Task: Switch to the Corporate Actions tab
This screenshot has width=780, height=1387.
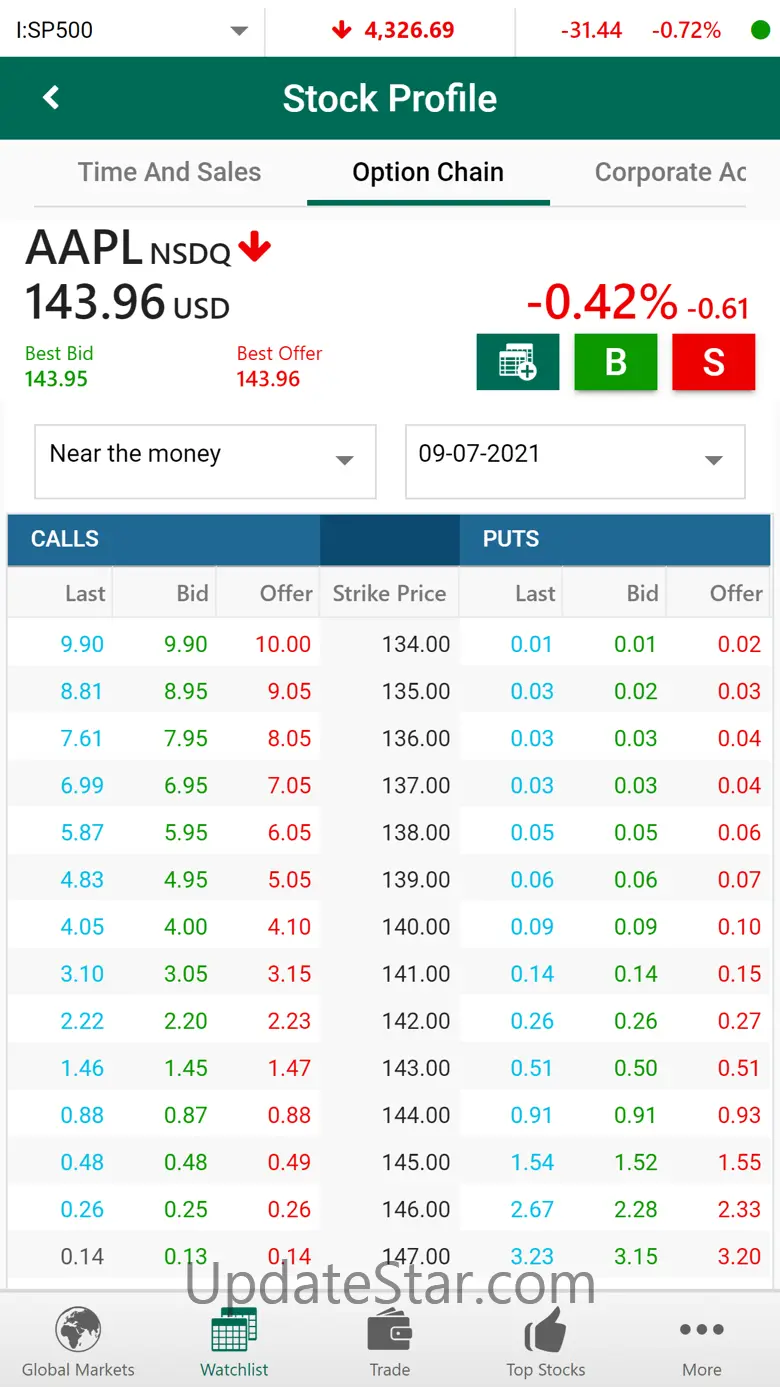Action: [x=671, y=172]
